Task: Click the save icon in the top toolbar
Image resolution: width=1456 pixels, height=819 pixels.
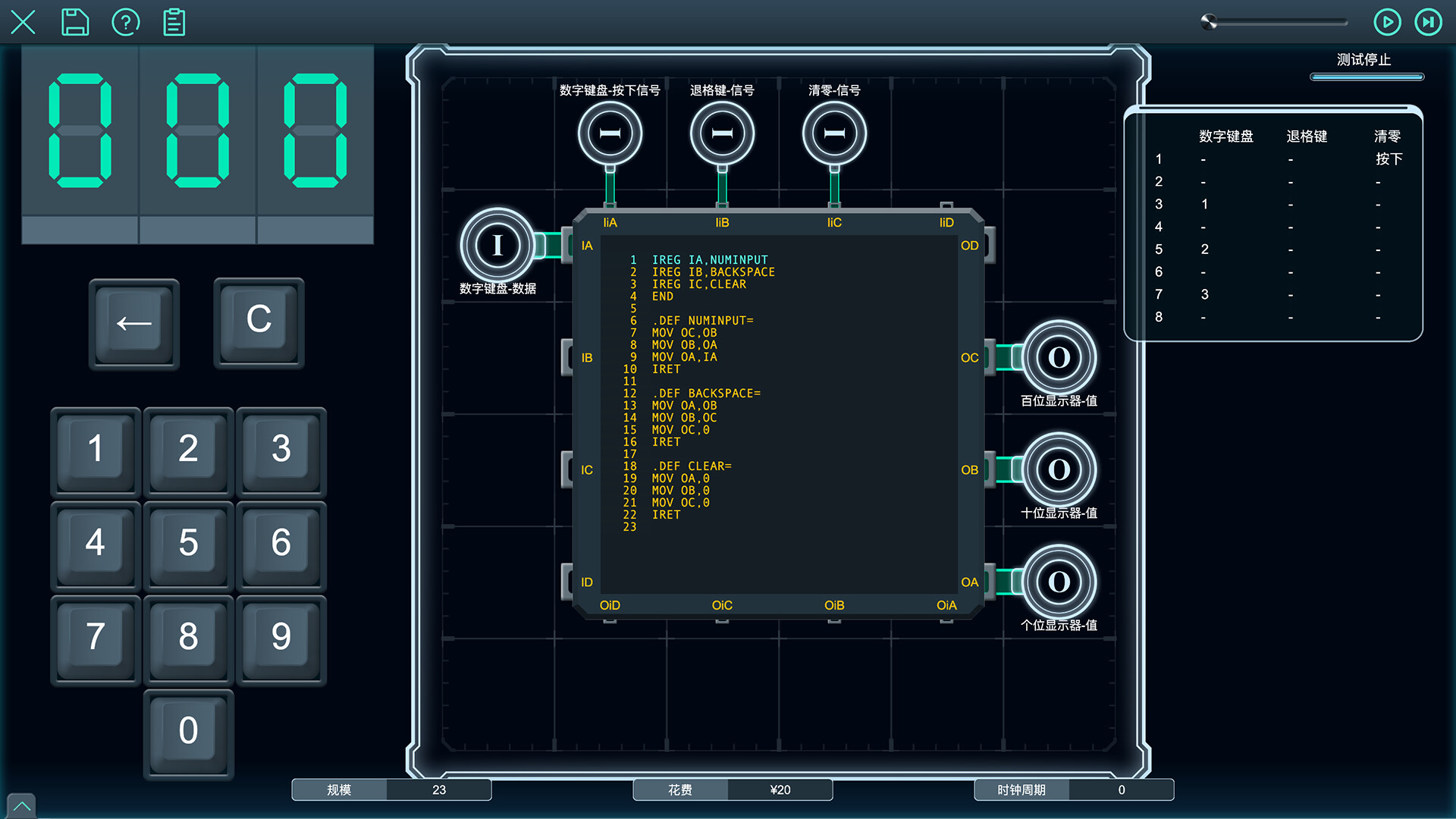Action: click(x=75, y=22)
